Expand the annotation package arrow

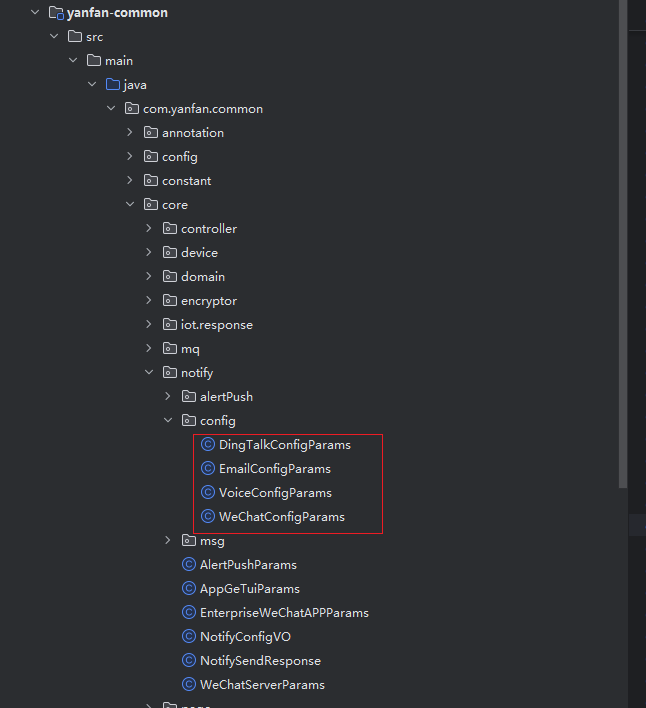tap(130, 133)
